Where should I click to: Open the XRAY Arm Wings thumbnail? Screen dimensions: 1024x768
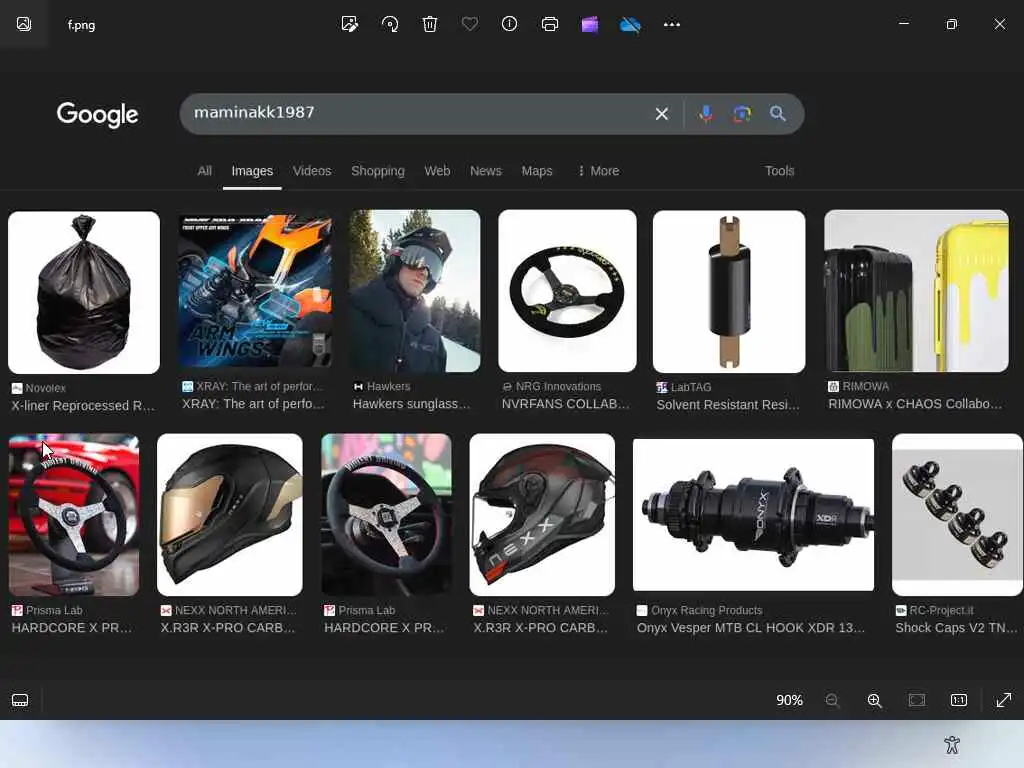(255, 291)
